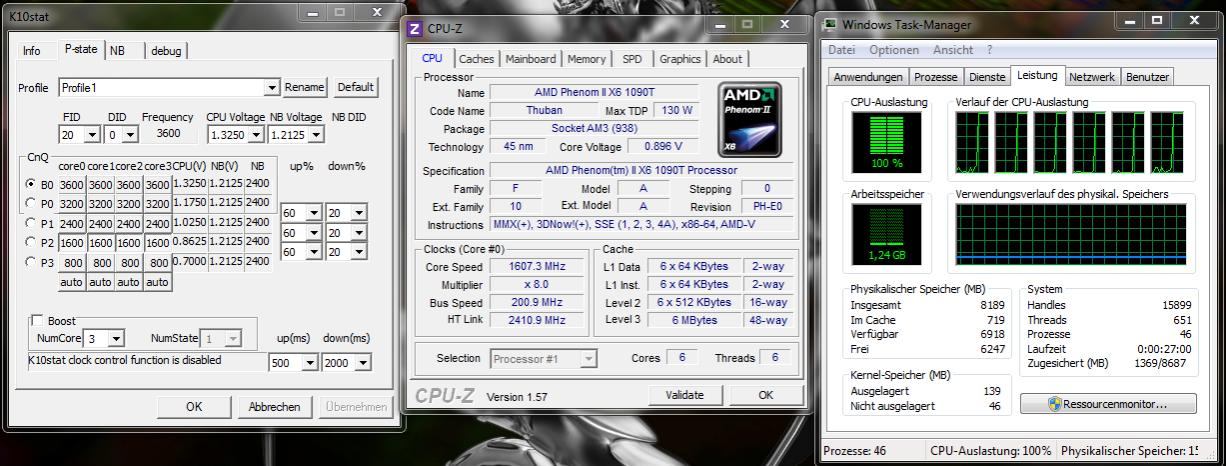Click the CPU-Auslastung: 100% status bar entry

click(x=990, y=451)
